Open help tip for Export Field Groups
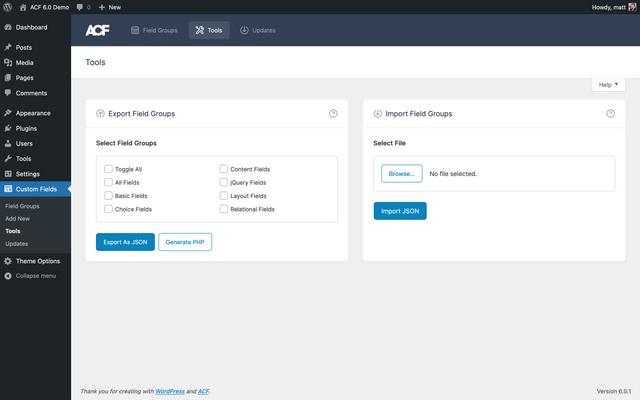The height and width of the screenshot is (400, 640). pyautogui.click(x=333, y=113)
